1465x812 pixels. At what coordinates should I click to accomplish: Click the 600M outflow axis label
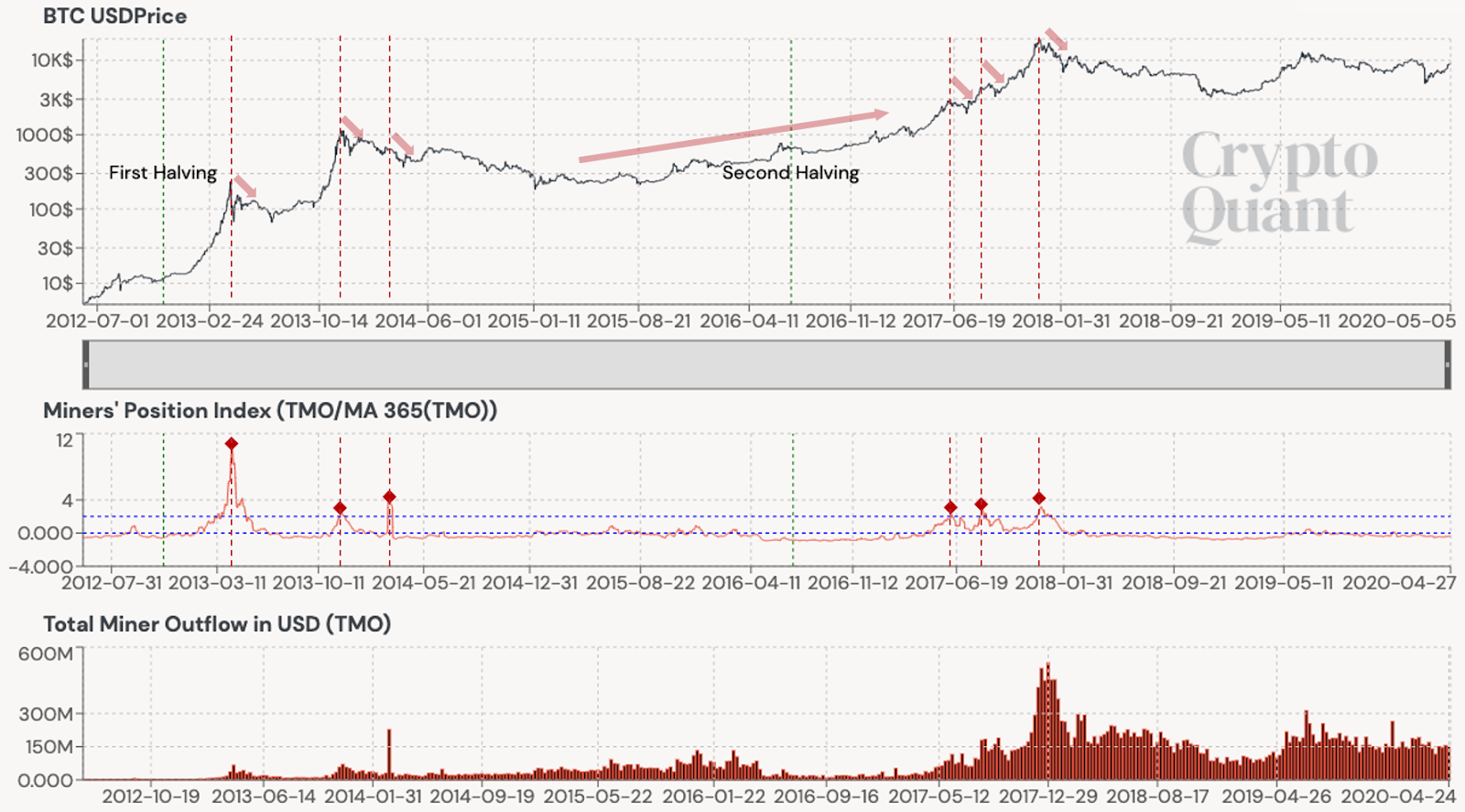point(46,654)
